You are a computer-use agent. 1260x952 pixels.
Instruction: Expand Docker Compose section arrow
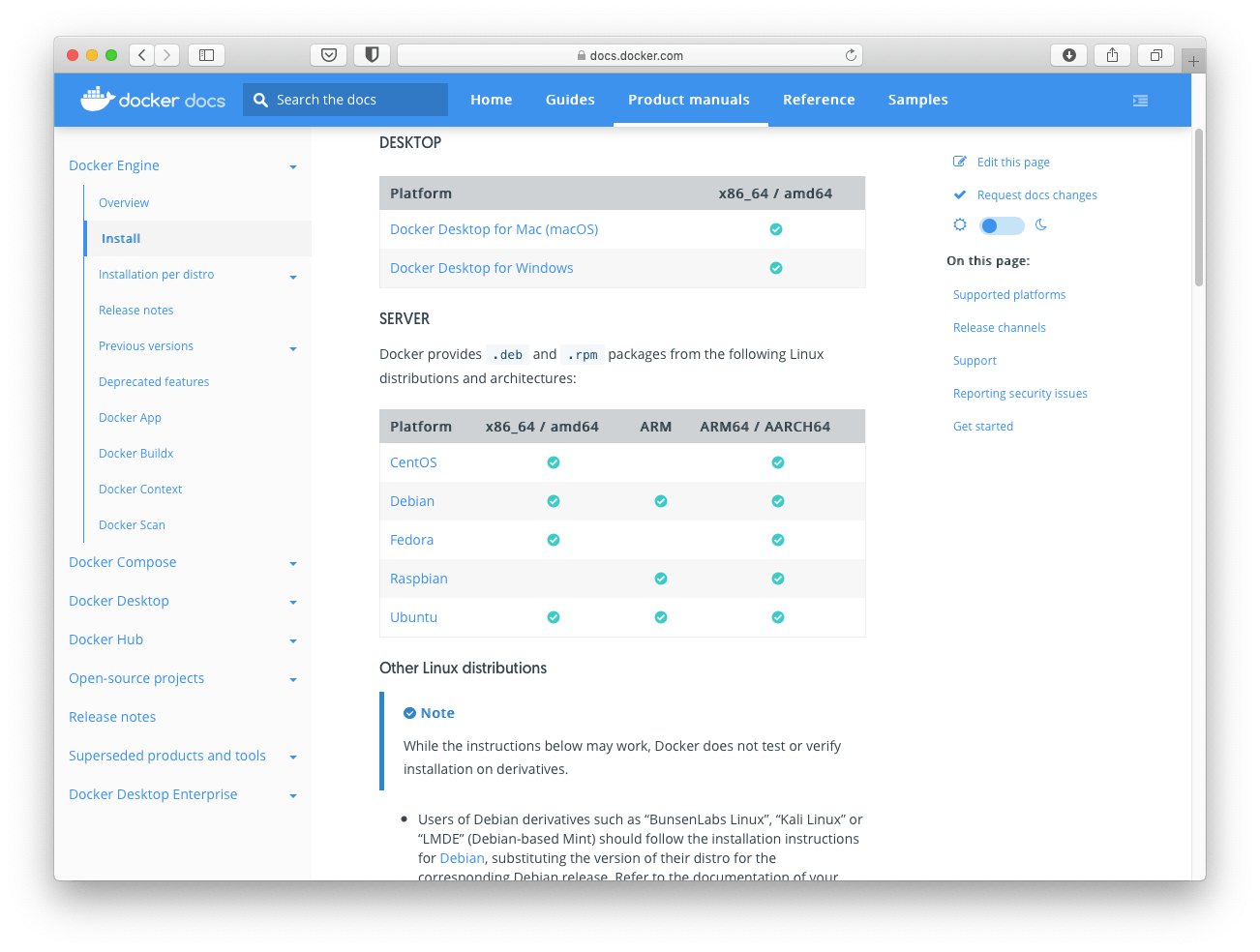[x=293, y=564]
